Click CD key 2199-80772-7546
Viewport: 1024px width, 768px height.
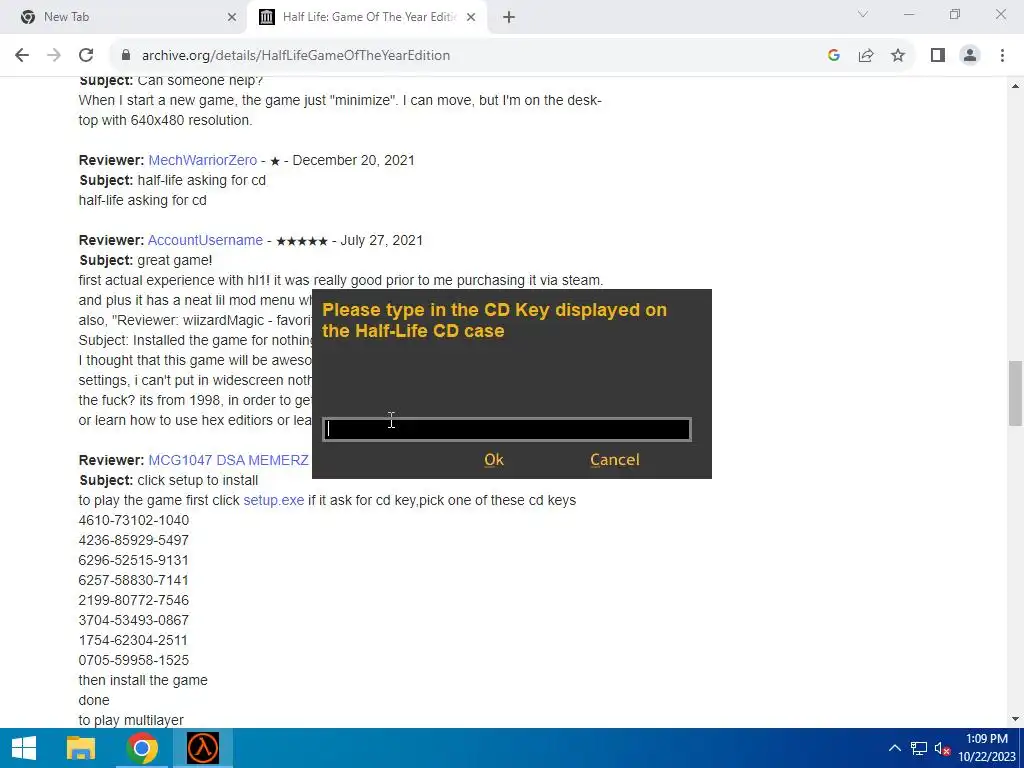click(134, 600)
